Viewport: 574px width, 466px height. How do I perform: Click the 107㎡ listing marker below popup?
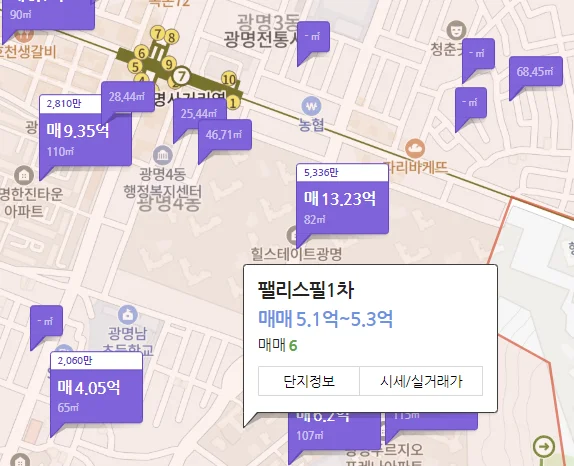click(x=334, y=432)
